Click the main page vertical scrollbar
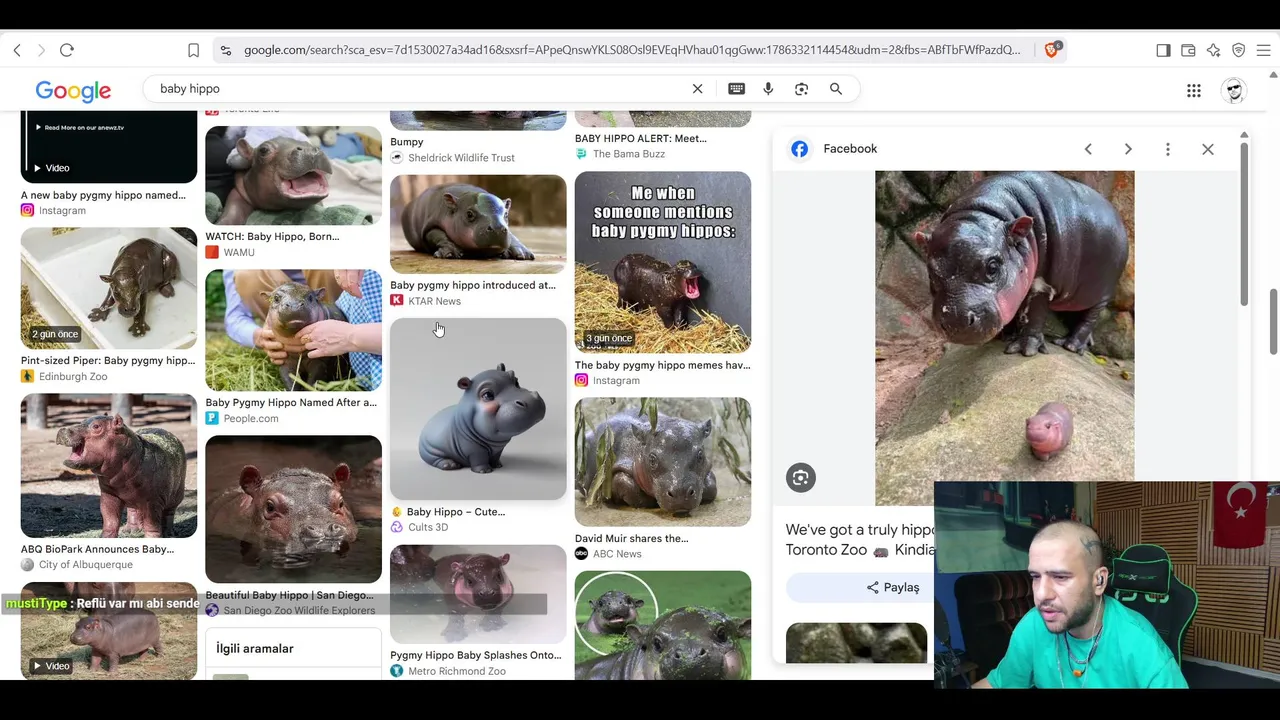This screenshot has height=720, width=1280. tap(1274, 320)
